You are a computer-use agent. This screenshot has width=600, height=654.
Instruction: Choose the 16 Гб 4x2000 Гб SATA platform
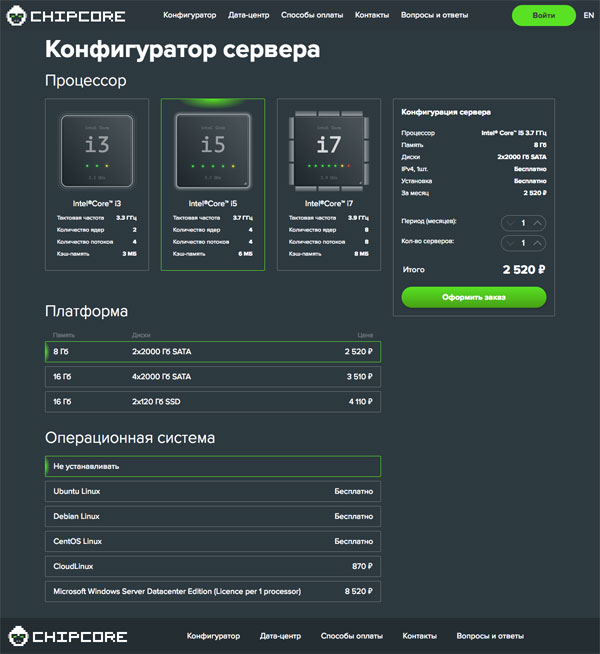213,377
